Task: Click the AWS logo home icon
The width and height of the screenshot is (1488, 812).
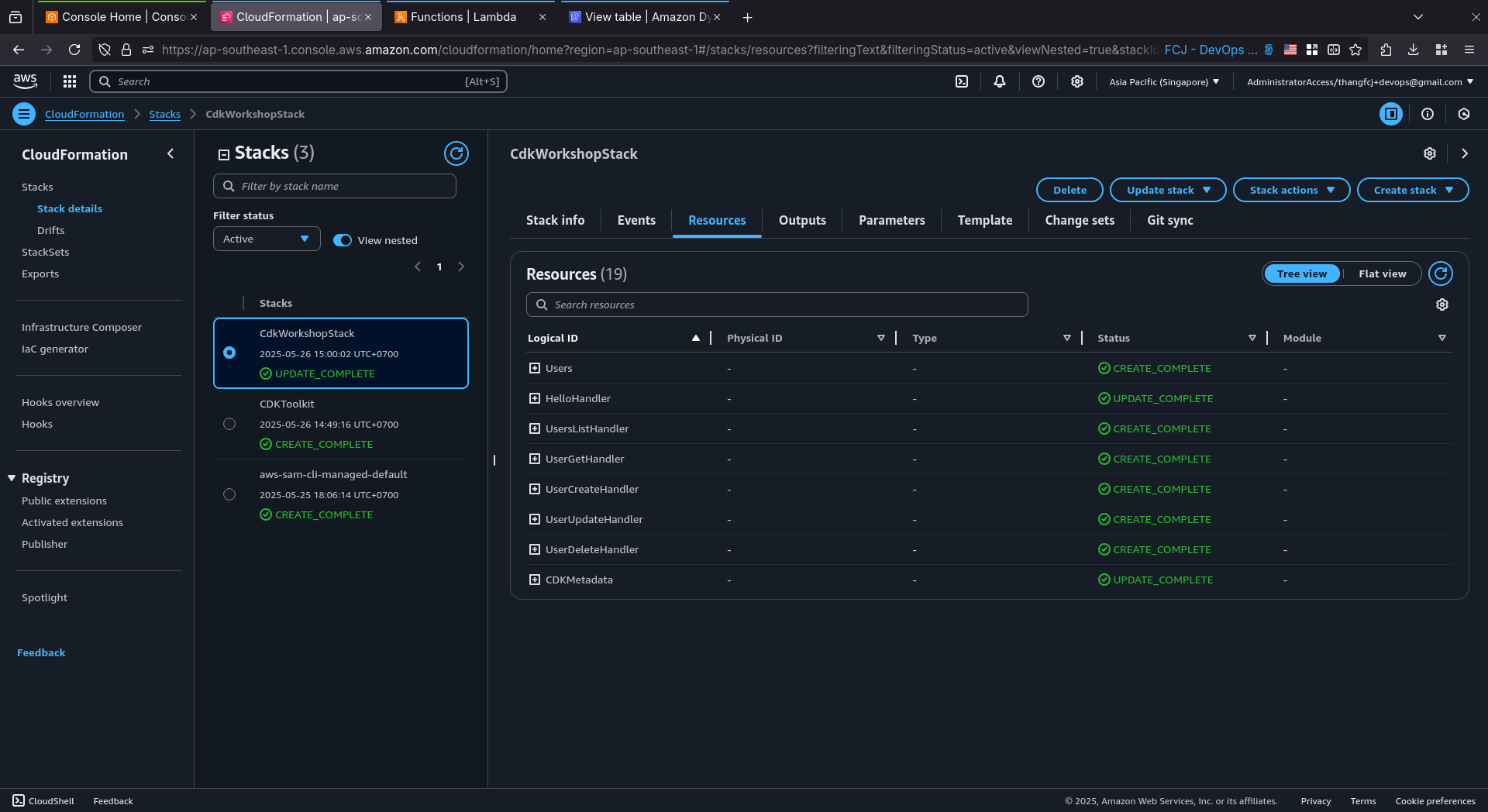Action: 25,81
